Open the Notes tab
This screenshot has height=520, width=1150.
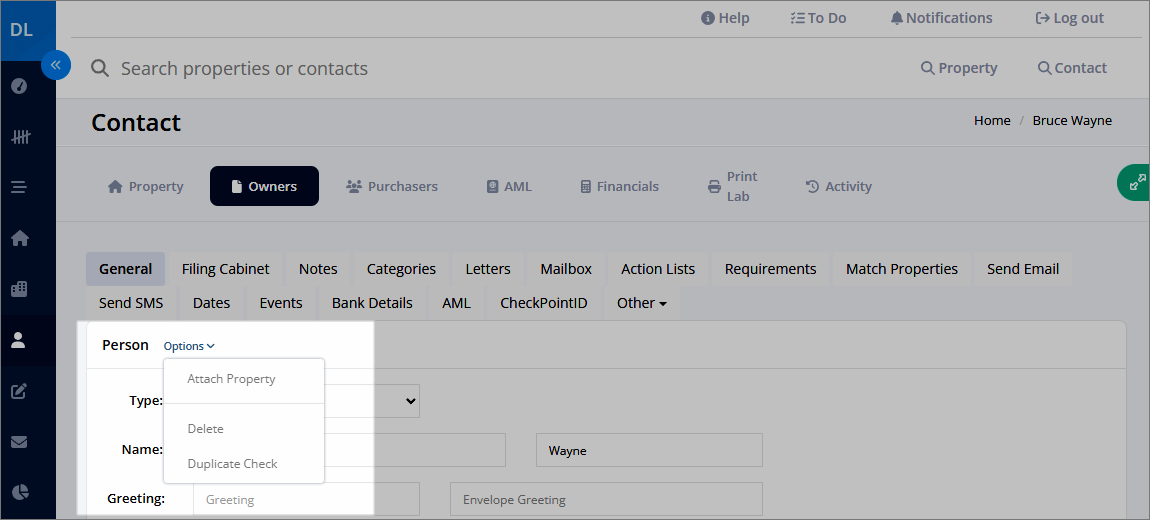[318, 269]
